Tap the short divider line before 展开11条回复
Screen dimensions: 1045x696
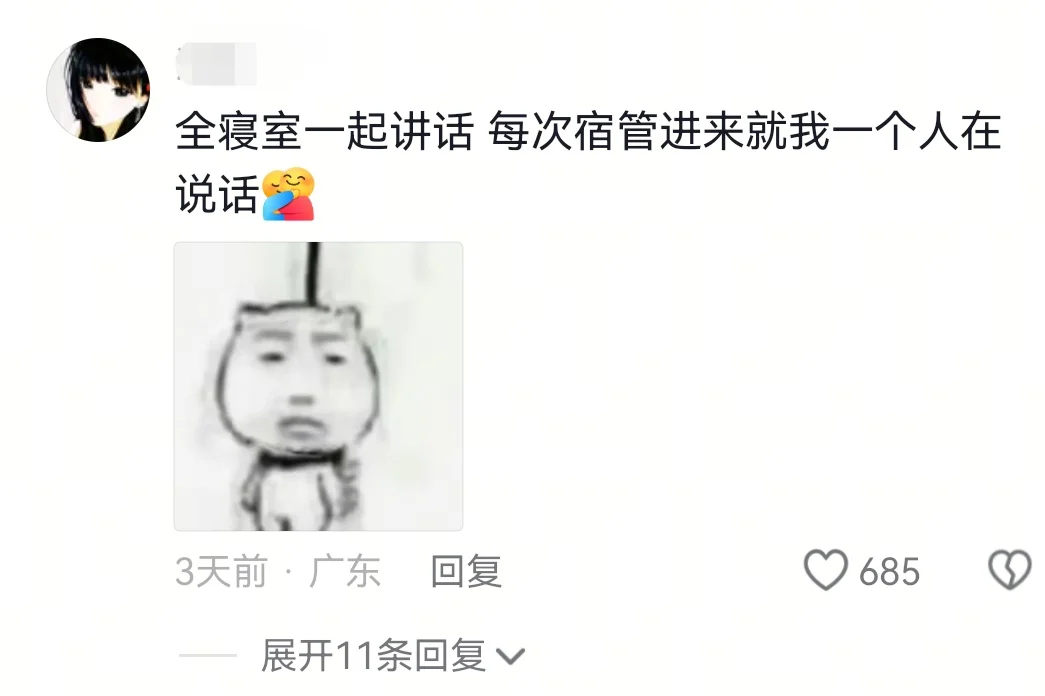[208, 656]
